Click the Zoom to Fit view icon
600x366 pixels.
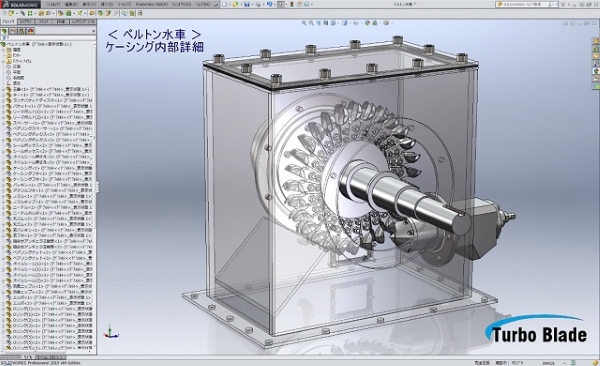click(x=304, y=23)
